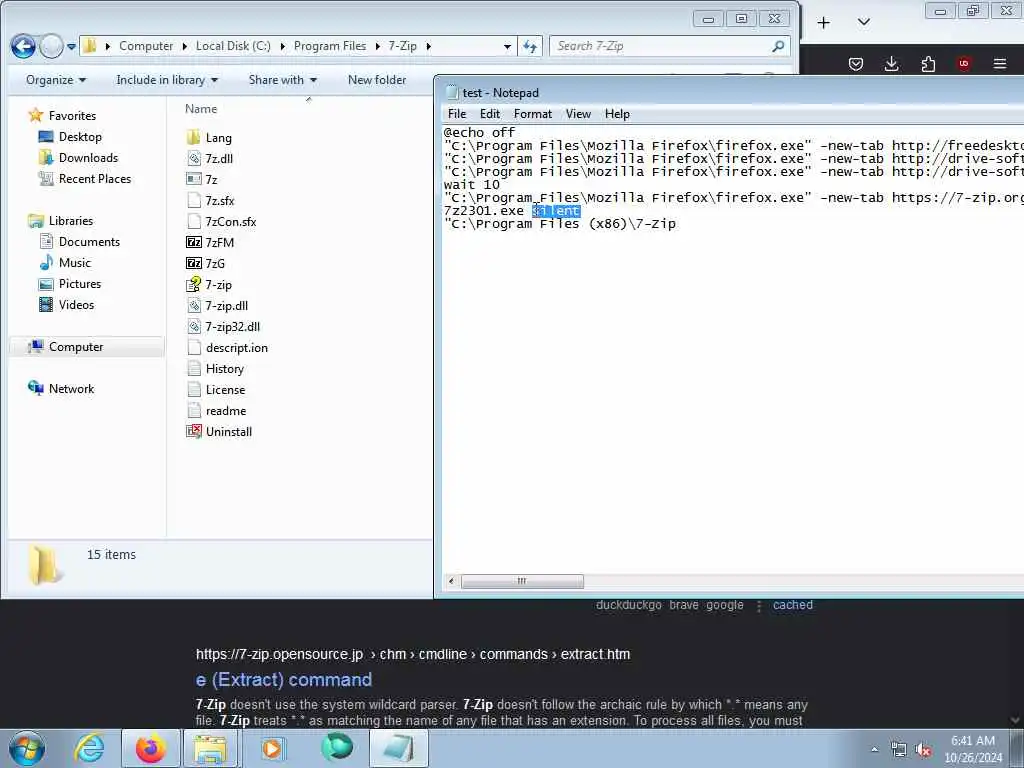Open Firefox hamburger menu
Screen dimensions: 1024x768
1000,64
